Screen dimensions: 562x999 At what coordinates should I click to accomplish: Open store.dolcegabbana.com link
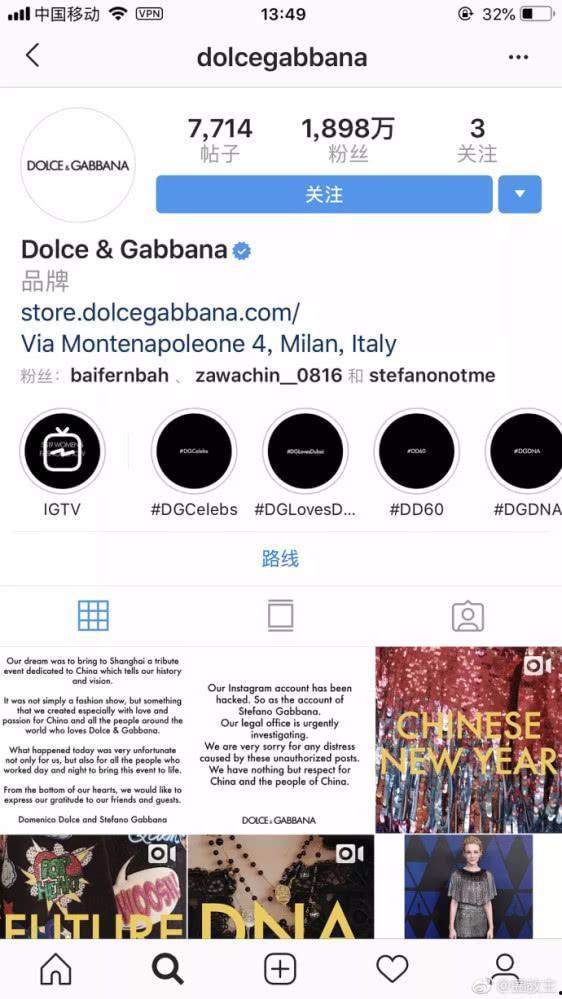[x=161, y=313]
